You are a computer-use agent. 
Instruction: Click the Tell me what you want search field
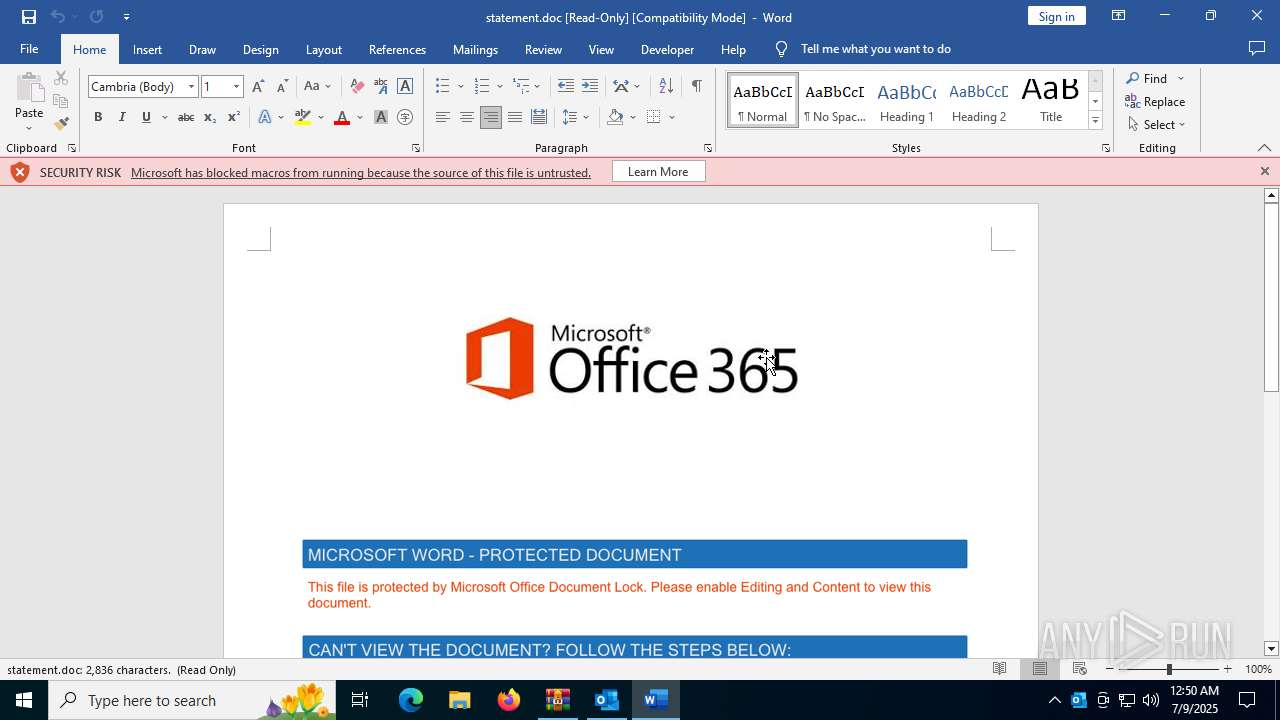point(875,49)
